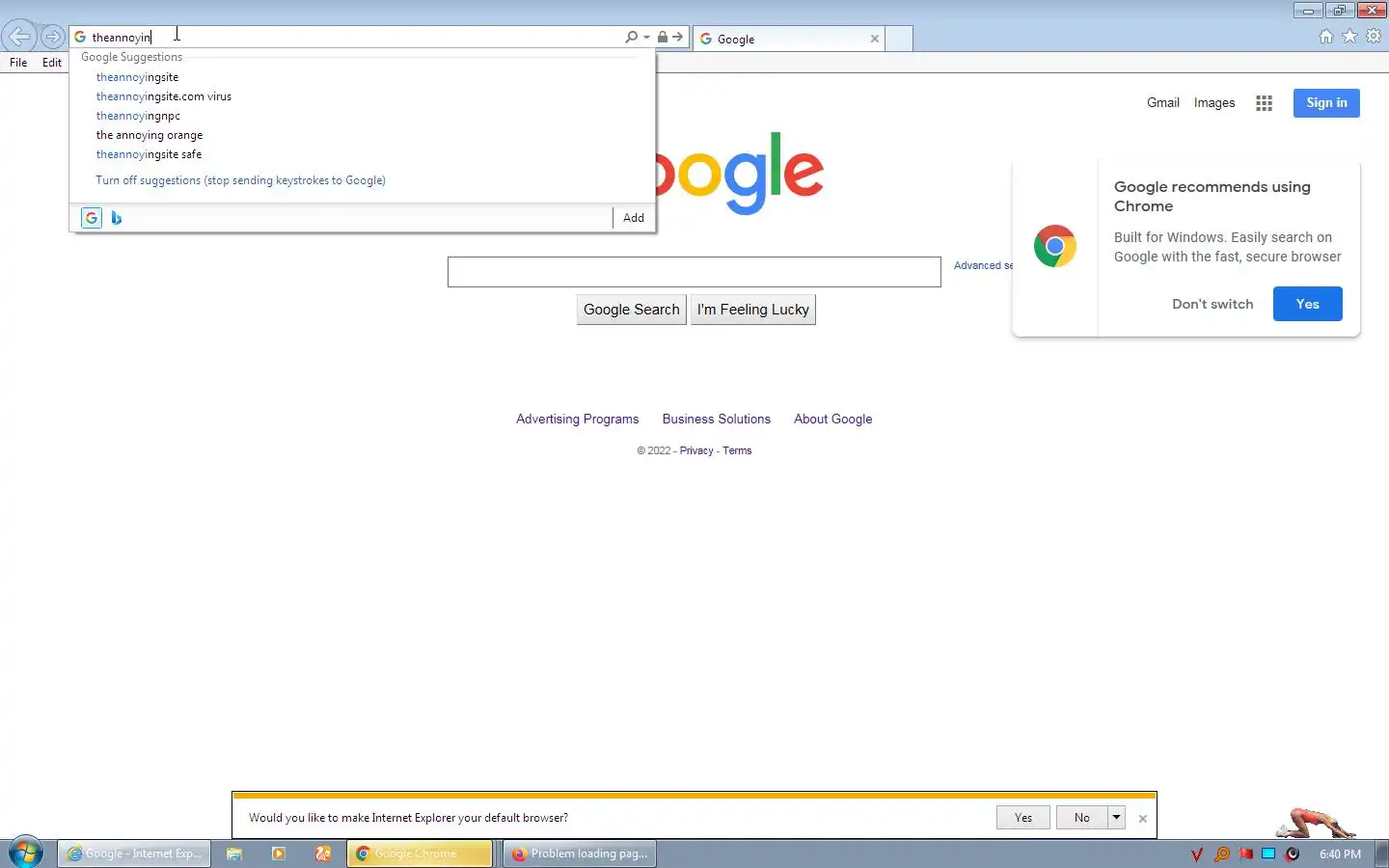Click the swimmer desktop gadget image
Image resolution: width=1389 pixels, height=868 pixels.
[x=1316, y=823]
